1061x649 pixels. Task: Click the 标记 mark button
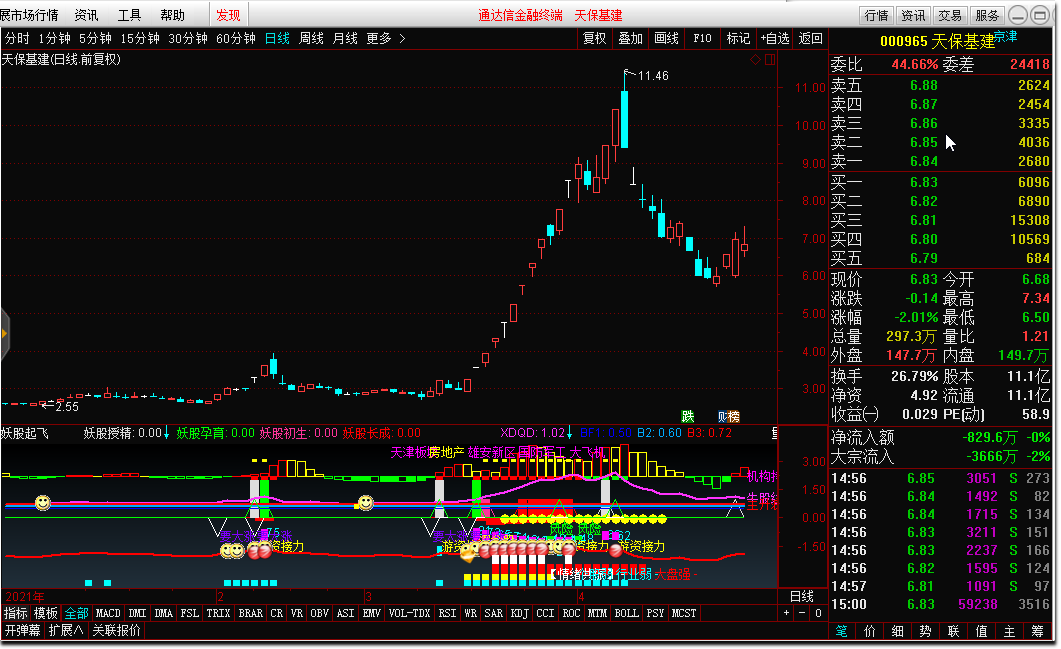(738, 39)
